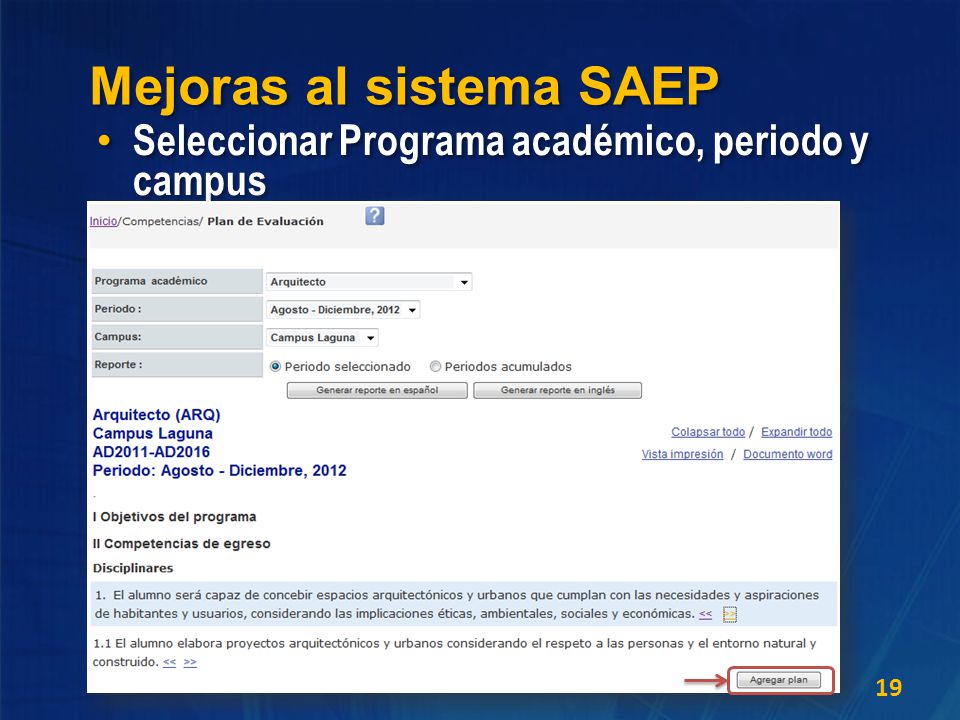Click the >> link after item 1.1

click(190, 662)
